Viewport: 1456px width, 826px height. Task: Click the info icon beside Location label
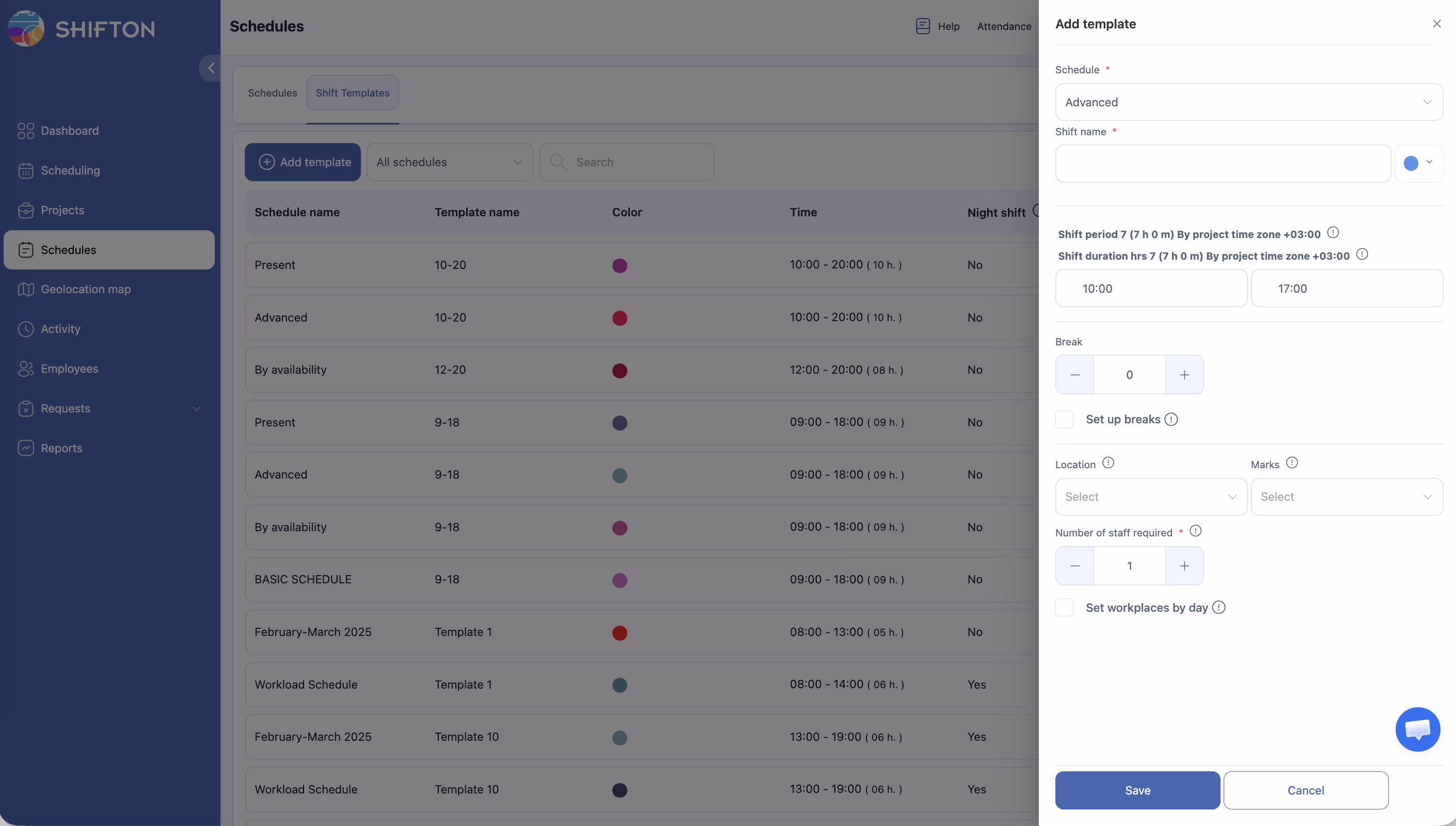tap(1107, 463)
